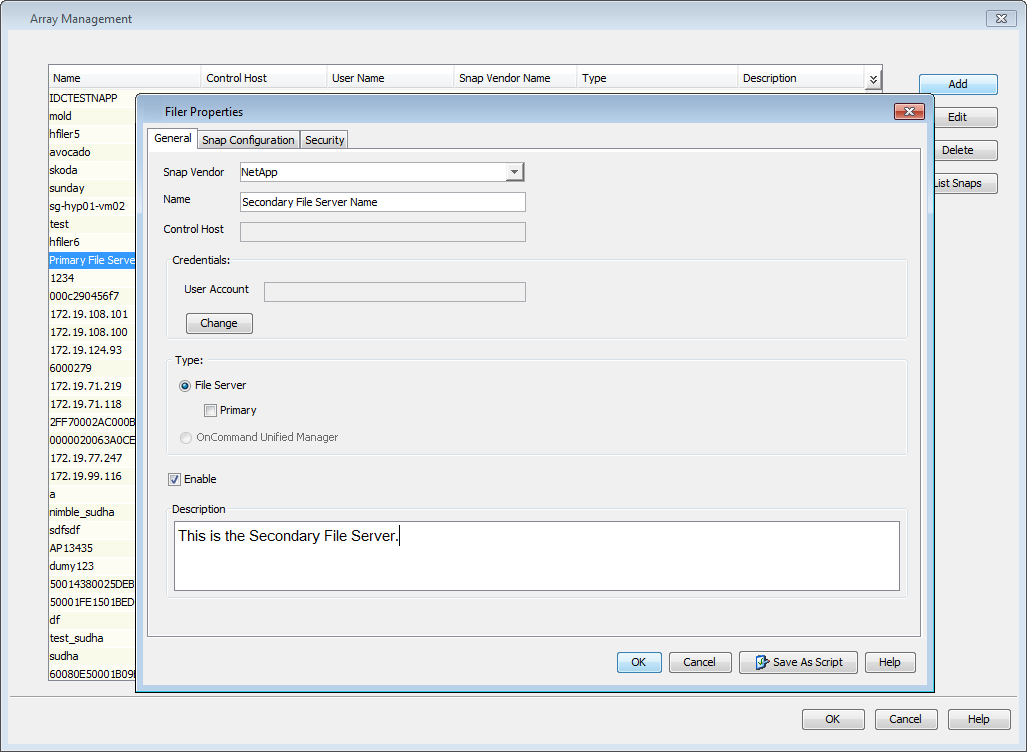The image size is (1027, 752).
Task: Click OK in the Filer Properties dialog
Action: [638, 662]
